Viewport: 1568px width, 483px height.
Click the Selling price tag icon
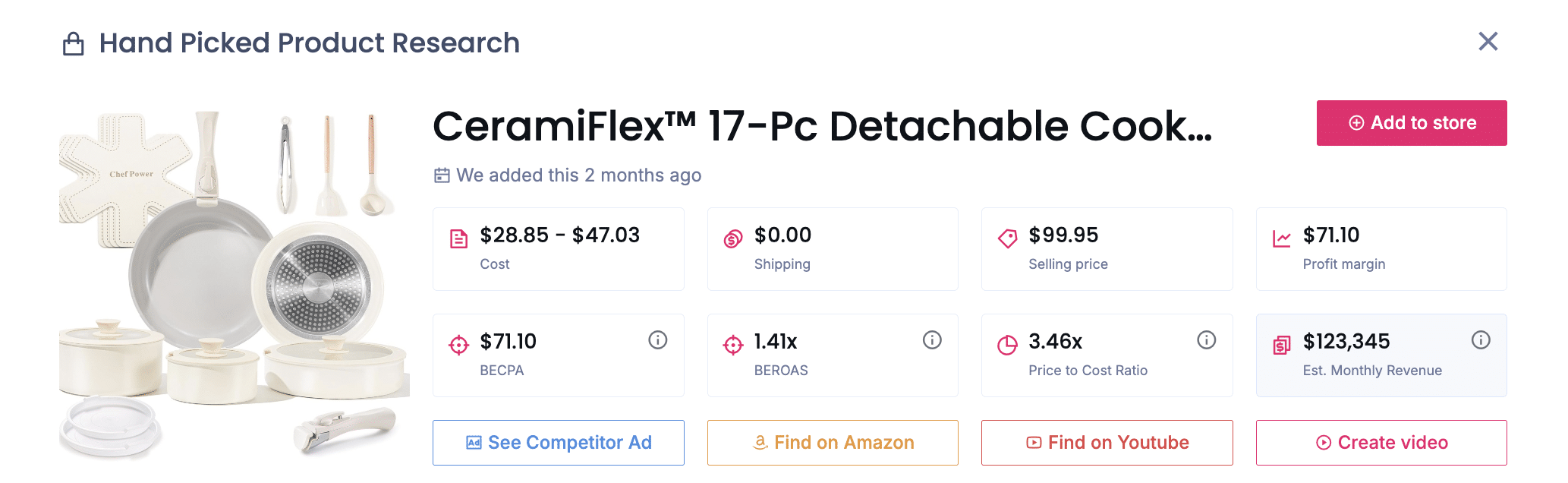[x=1007, y=239]
